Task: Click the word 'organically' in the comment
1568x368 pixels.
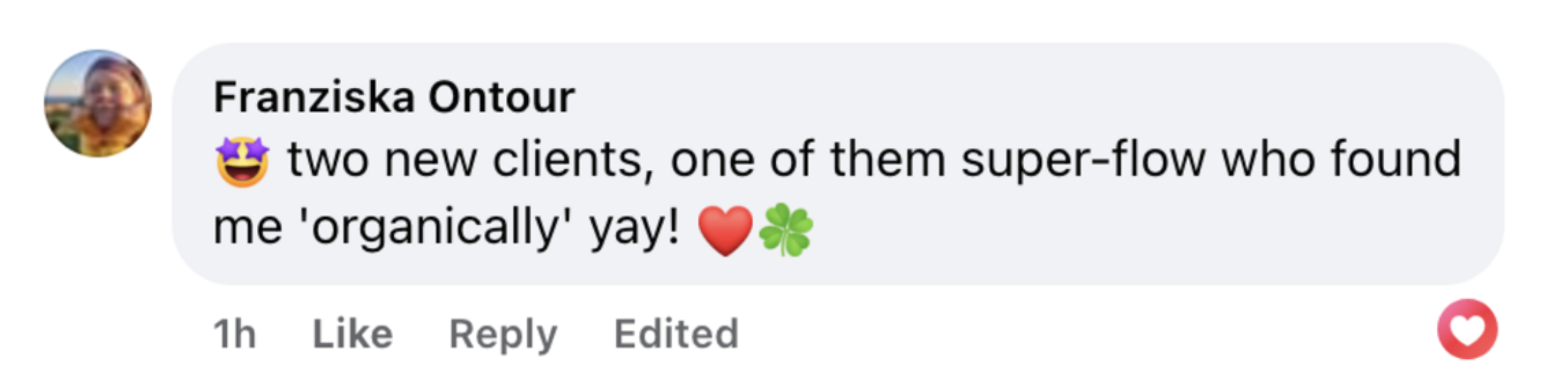Action: [435, 228]
